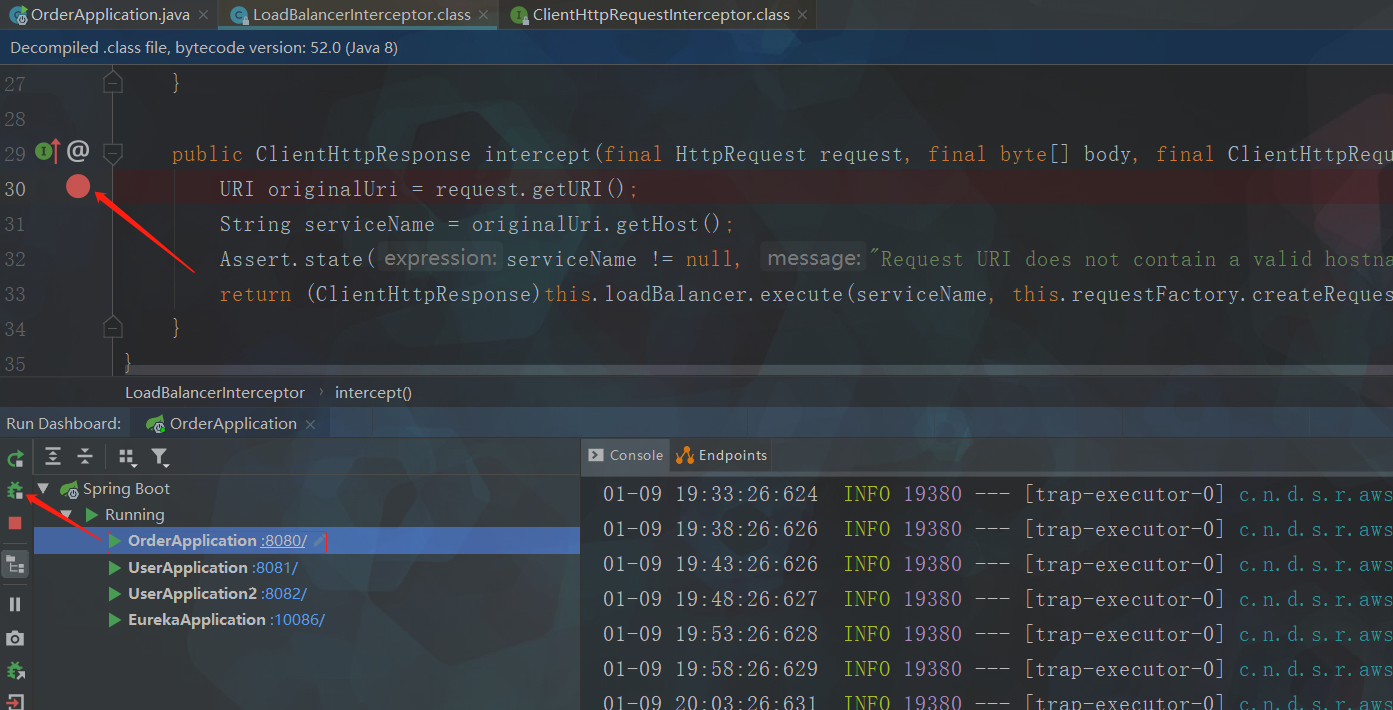Select UserApplication in the Run Dashboard tree
This screenshot has width=1393, height=710.
click(x=190, y=568)
